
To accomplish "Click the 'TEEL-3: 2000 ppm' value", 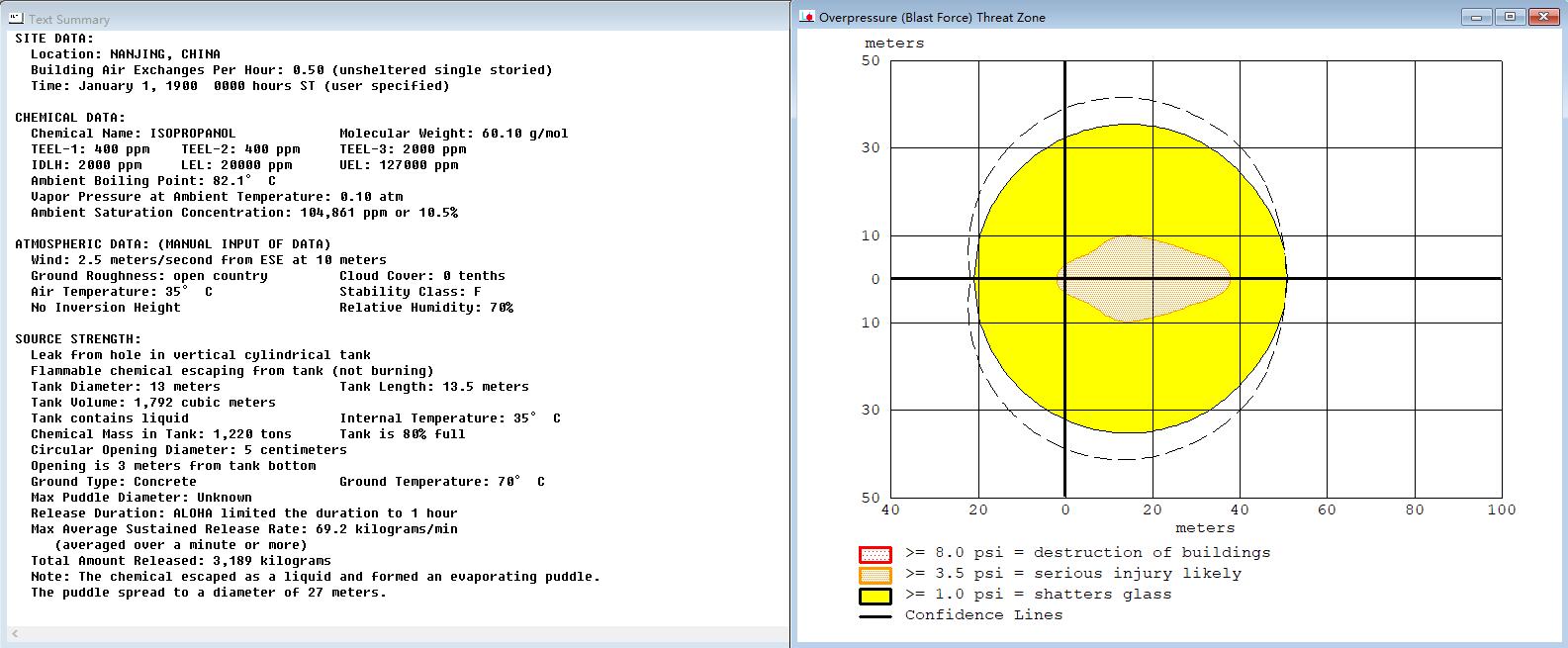I will 403,149.
